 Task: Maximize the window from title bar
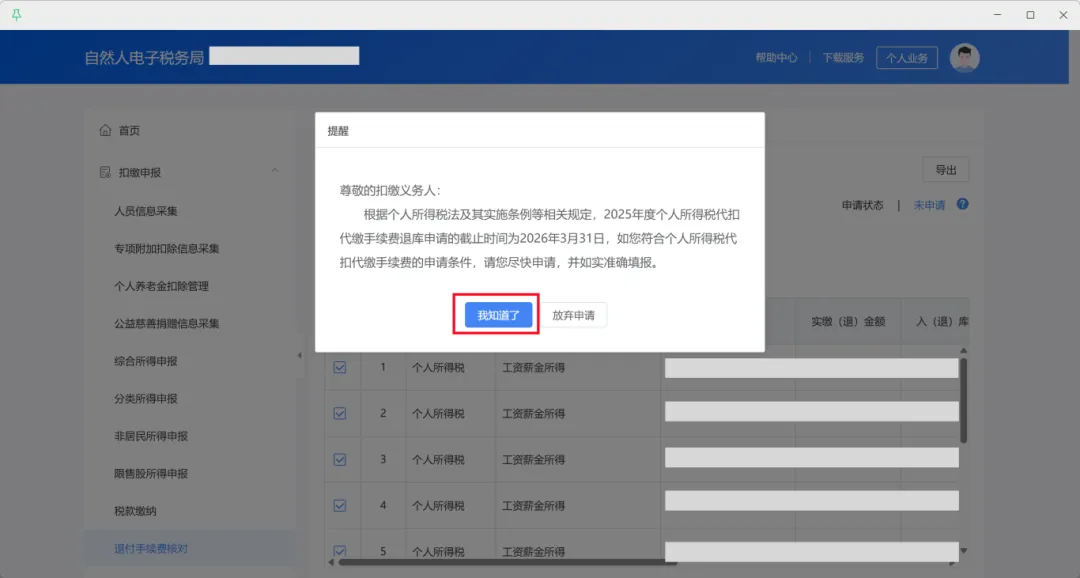point(1030,15)
